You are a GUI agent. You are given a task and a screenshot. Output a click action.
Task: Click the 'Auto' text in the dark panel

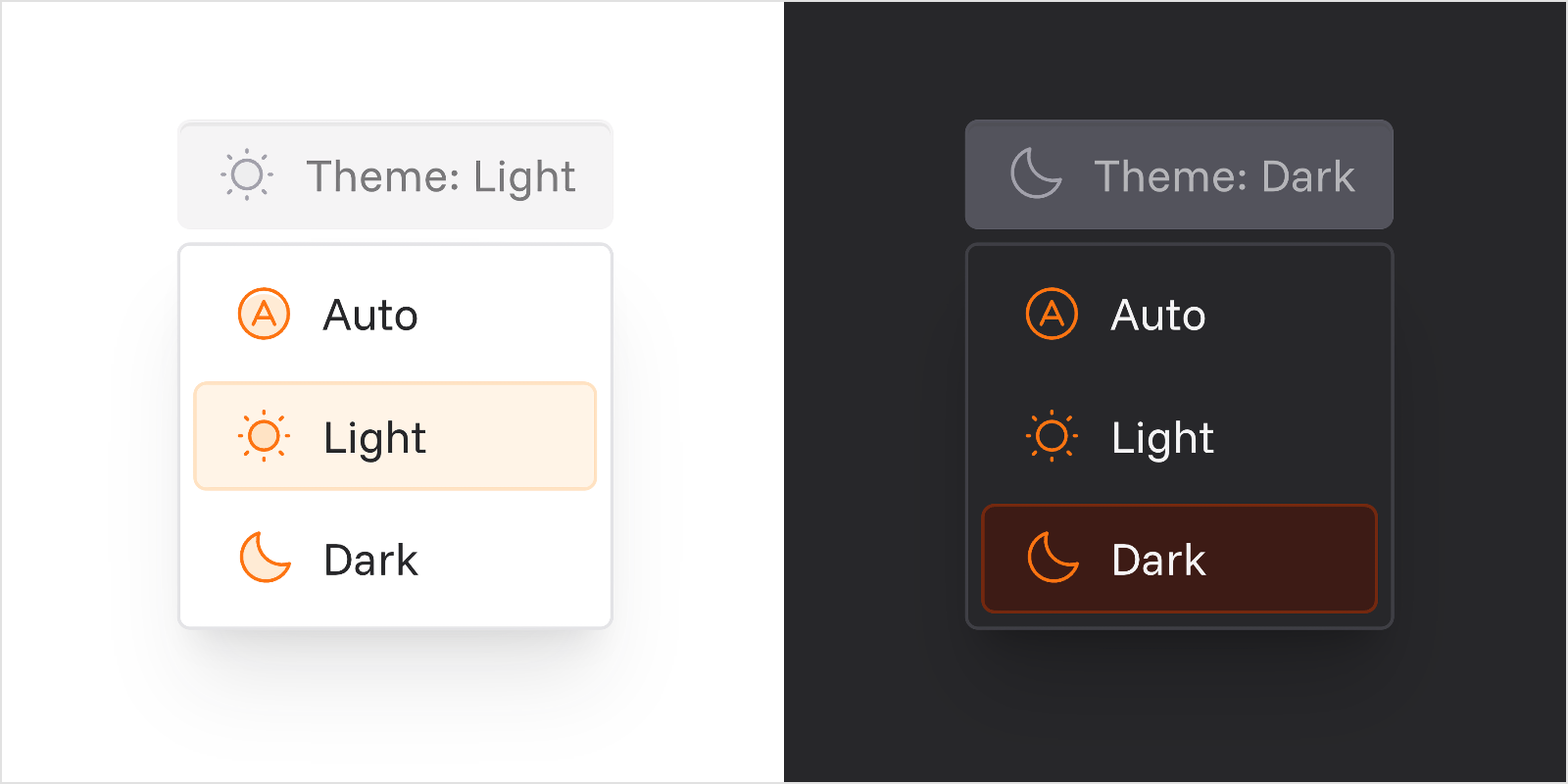pos(1158,316)
